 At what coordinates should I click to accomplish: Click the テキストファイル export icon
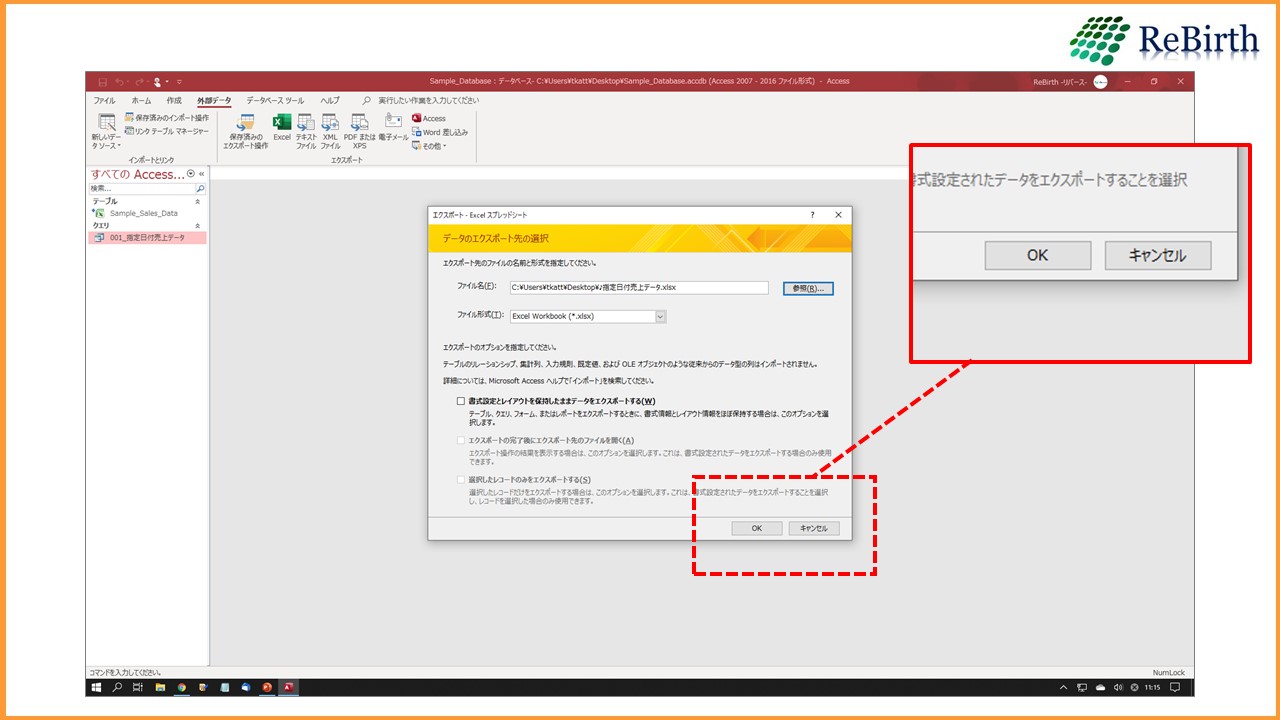tap(306, 130)
